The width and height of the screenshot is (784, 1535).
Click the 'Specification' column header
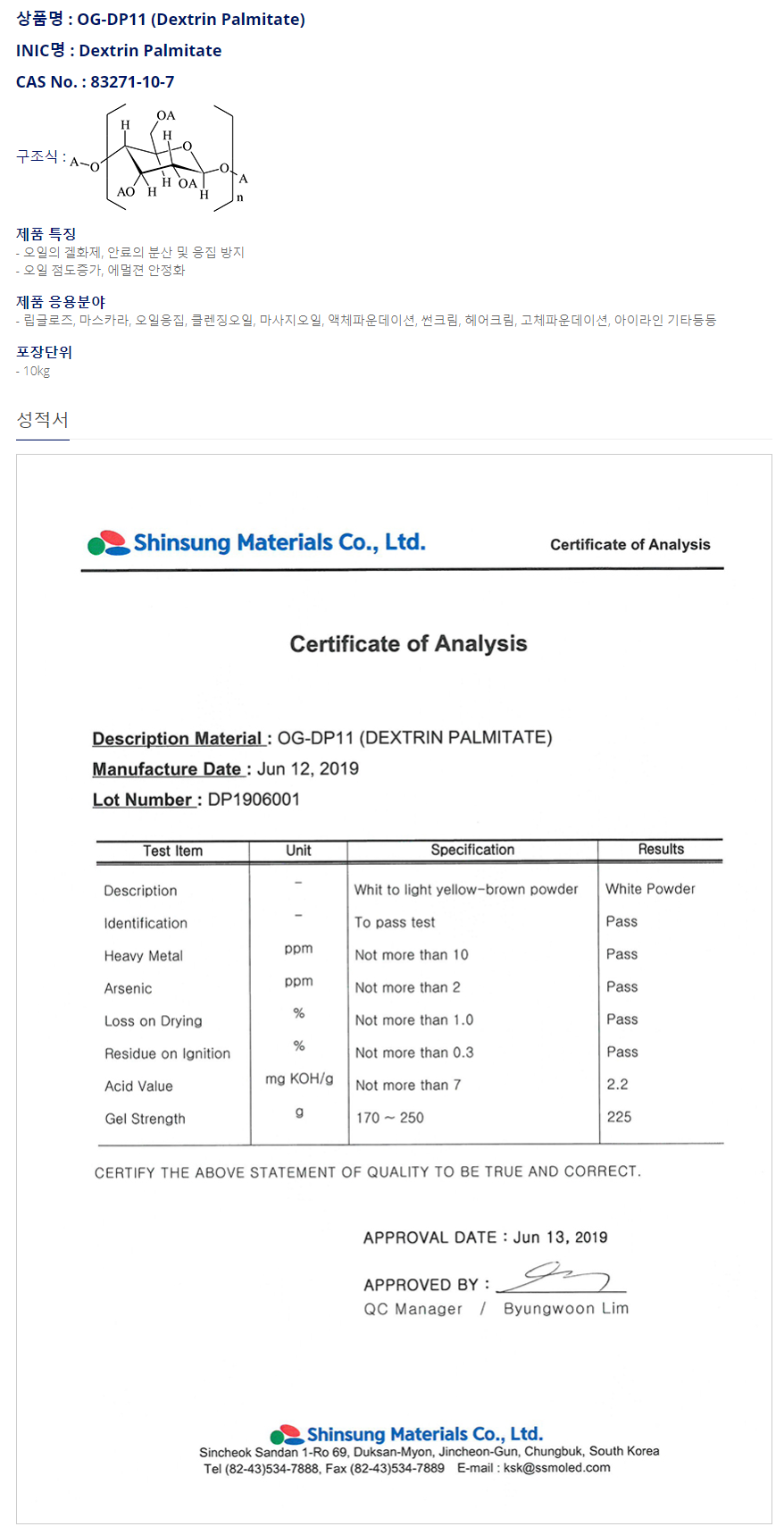click(x=472, y=850)
